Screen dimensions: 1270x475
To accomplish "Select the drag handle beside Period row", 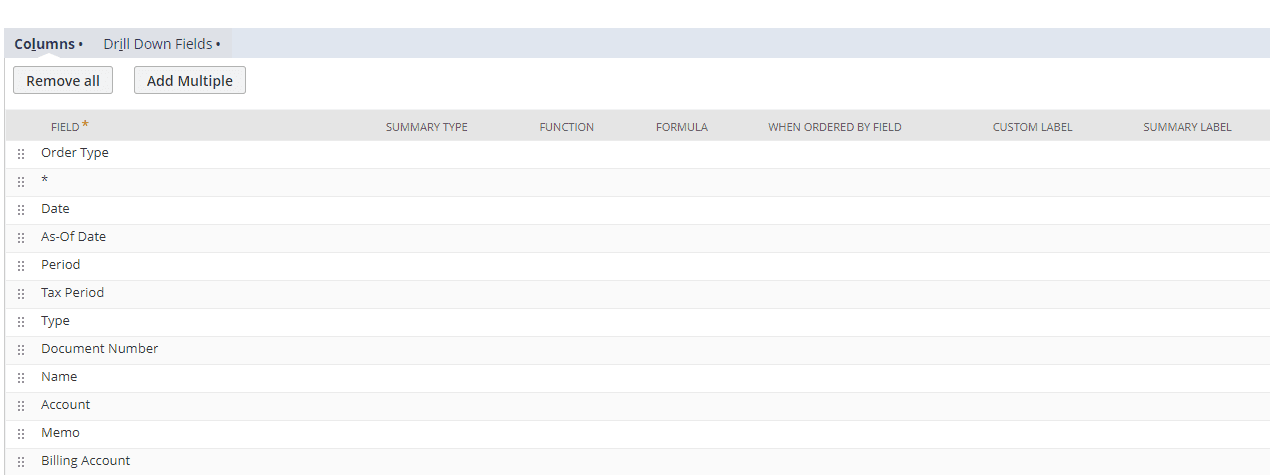I will click(21, 266).
